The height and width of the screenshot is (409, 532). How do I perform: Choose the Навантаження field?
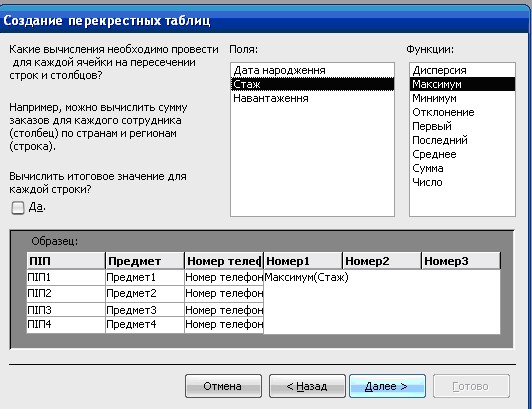coord(312,98)
